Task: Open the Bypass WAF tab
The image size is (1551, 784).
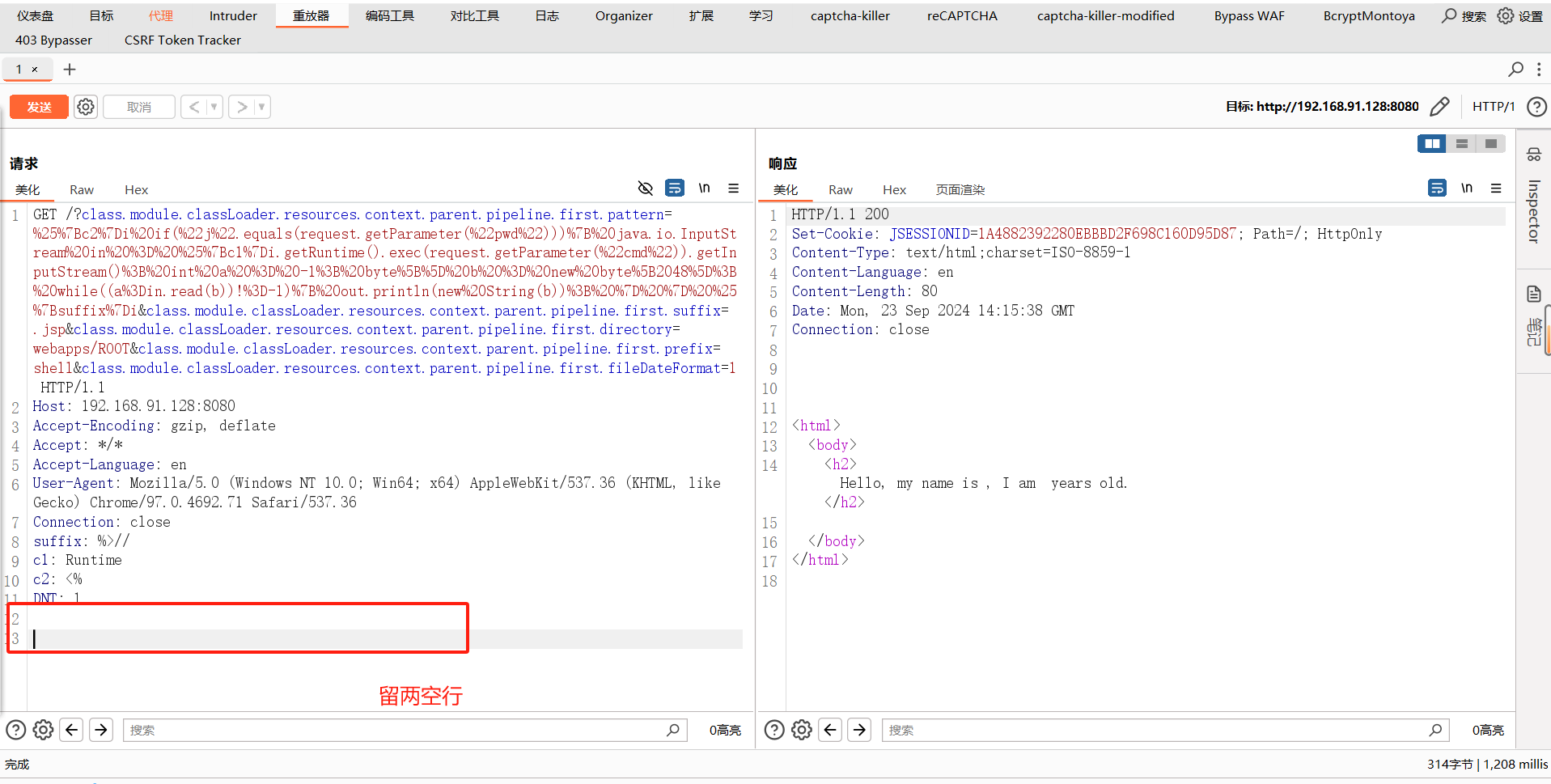Action: pyautogui.click(x=1249, y=16)
